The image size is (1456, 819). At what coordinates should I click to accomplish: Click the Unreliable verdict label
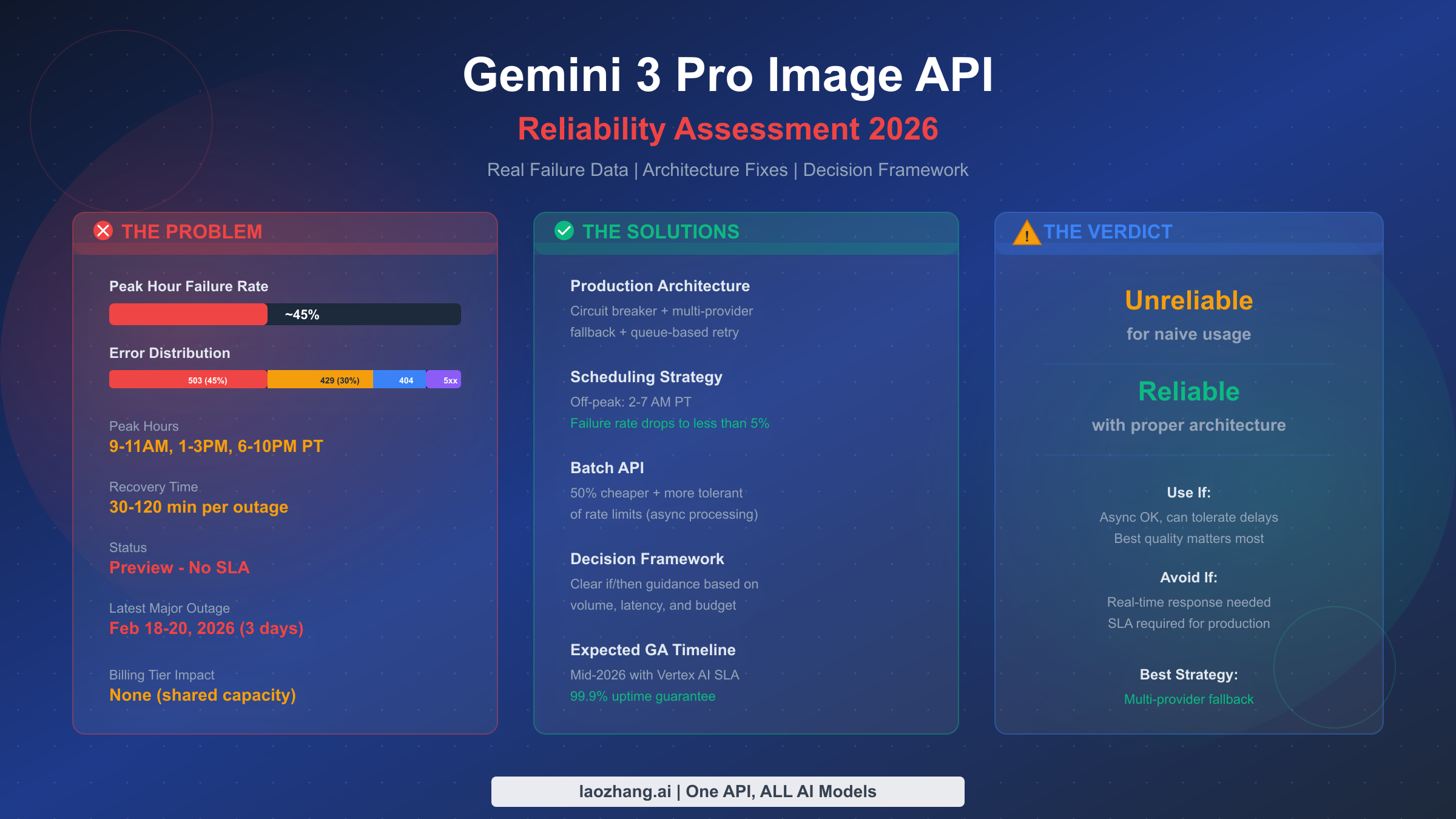tap(1188, 300)
